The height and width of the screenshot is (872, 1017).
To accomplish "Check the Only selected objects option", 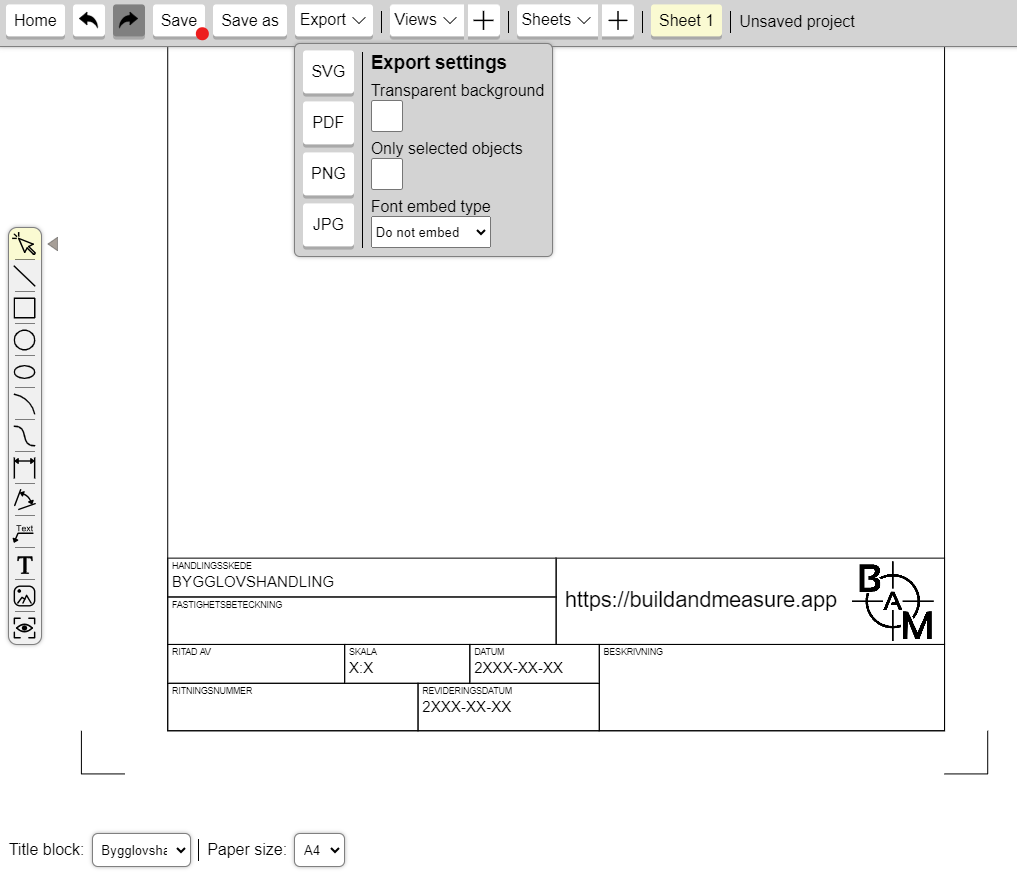I will [386, 174].
